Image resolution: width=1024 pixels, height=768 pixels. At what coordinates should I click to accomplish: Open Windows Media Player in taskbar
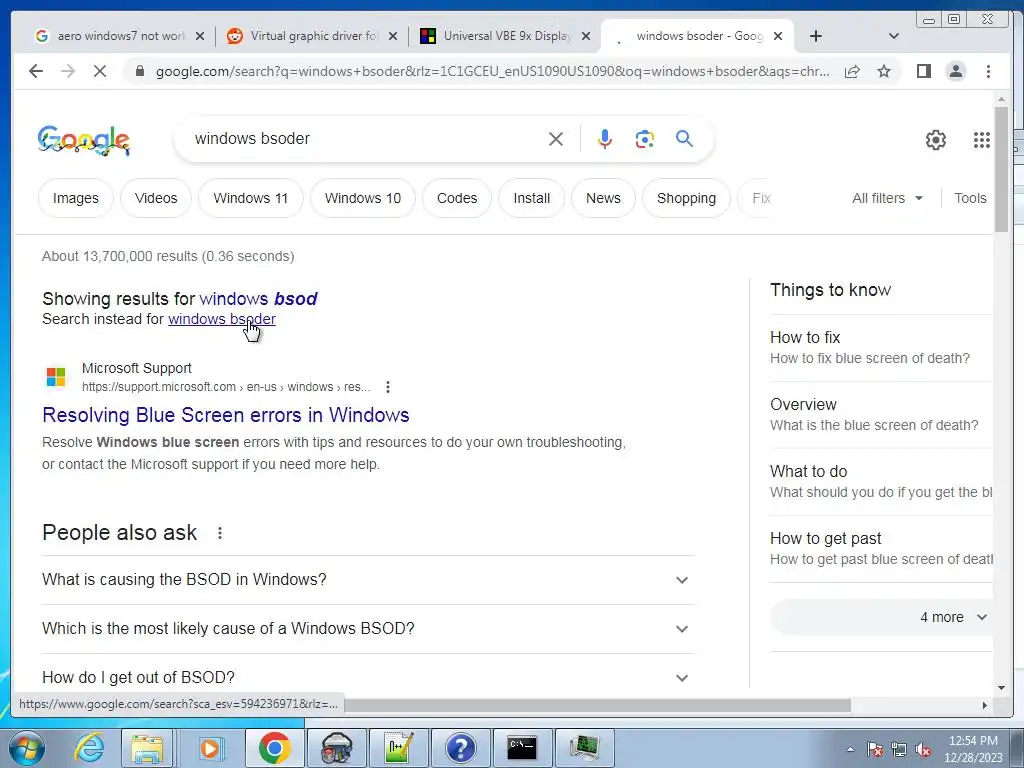pyautogui.click(x=210, y=748)
